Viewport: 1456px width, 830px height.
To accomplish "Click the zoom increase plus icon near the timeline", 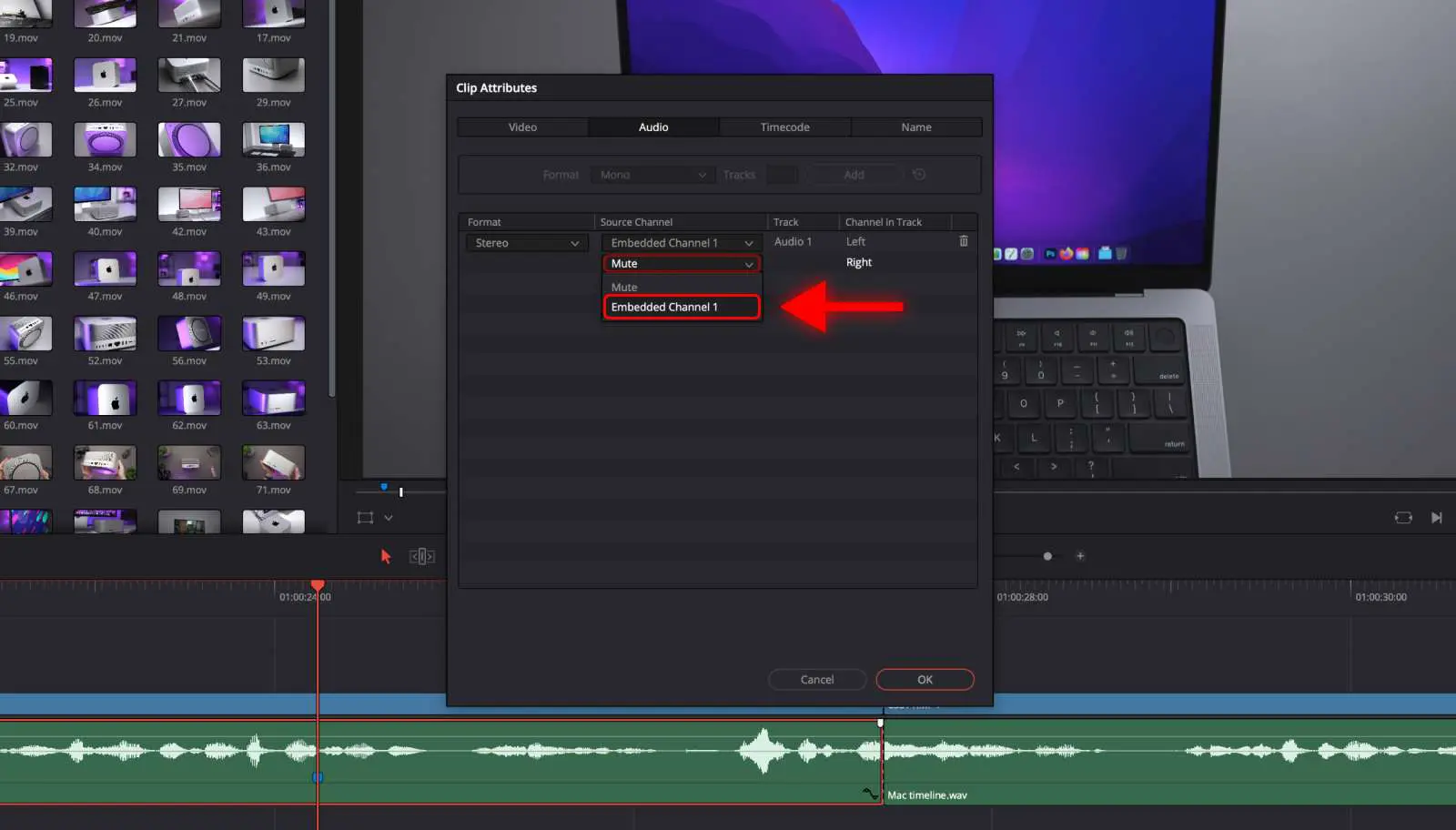I will point(1081,556).
